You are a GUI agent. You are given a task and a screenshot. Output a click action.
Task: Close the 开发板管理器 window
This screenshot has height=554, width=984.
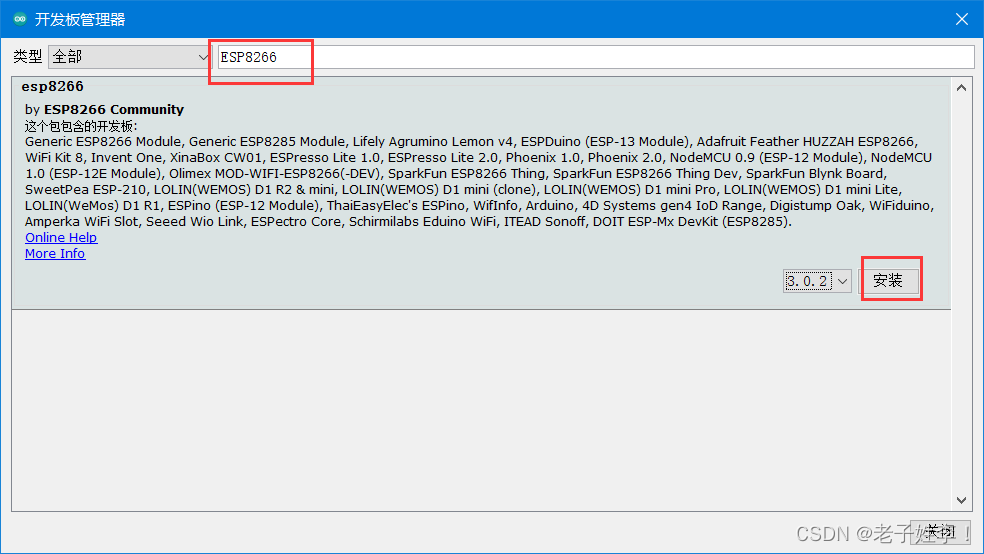961,19
